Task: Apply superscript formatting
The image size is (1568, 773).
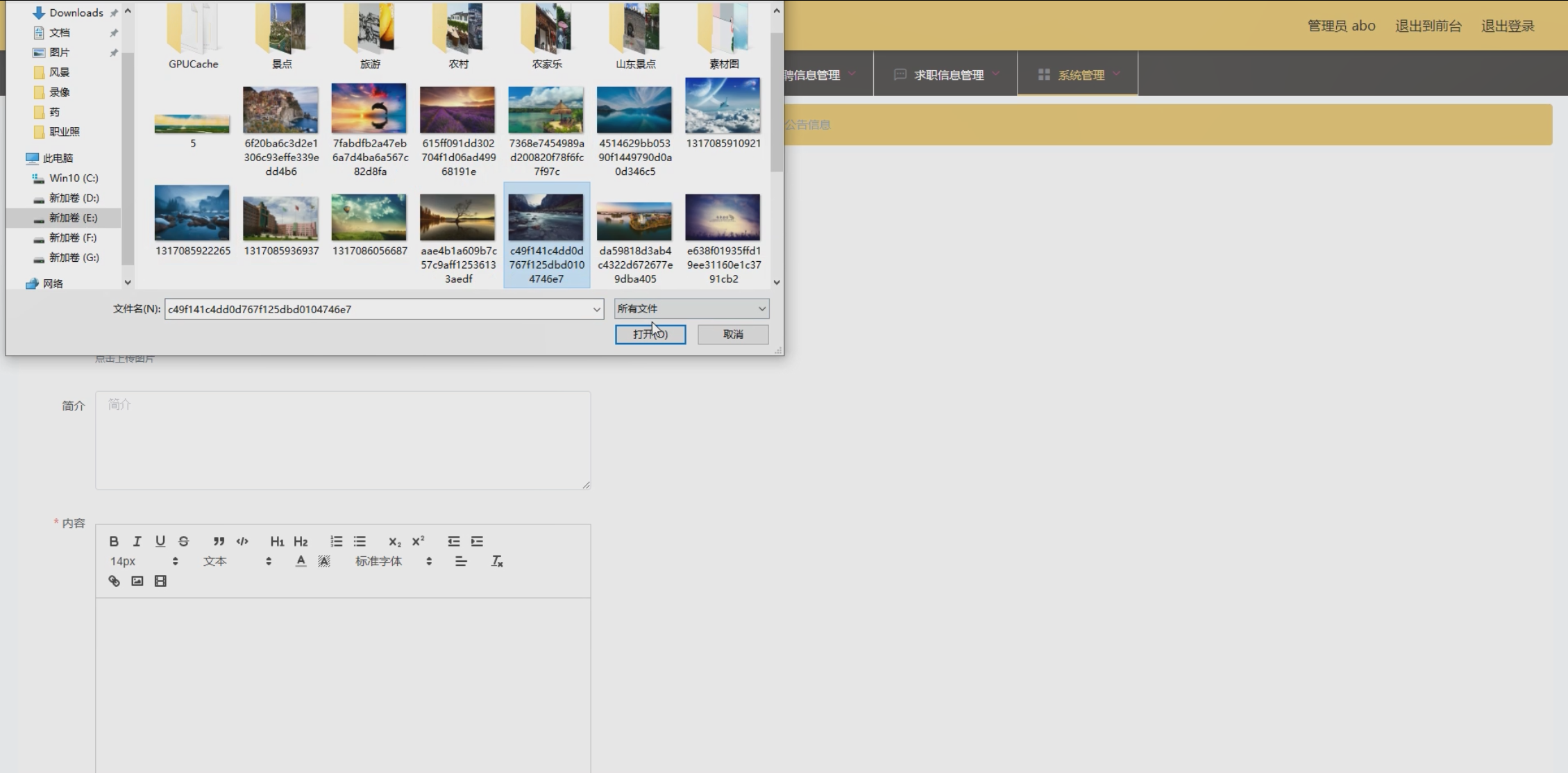Action: (418, 541)
